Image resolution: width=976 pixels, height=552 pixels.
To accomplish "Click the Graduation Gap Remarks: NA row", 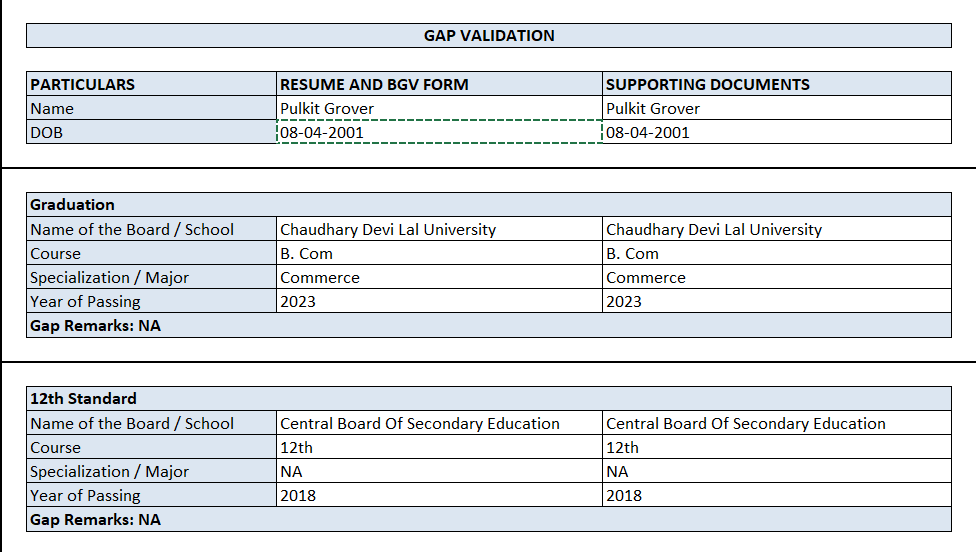I will click(489, 326).
